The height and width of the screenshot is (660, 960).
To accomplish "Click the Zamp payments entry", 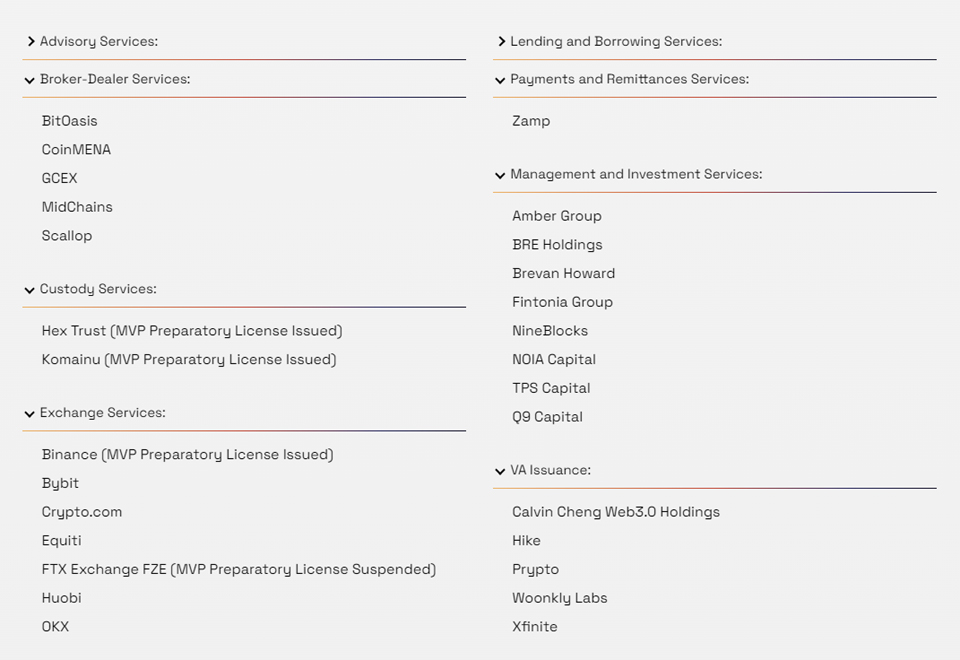I will 531,121.
